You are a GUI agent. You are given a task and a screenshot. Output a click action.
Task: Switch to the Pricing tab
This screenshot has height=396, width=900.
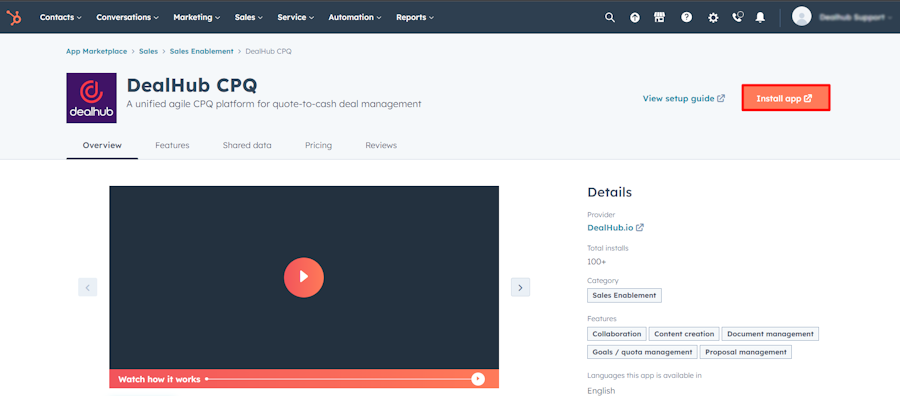(x=319, y=146)
